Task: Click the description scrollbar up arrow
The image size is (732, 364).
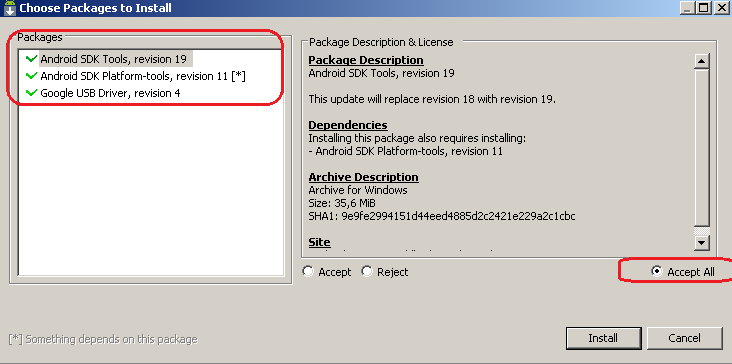Action: click(x=702, y=61)
